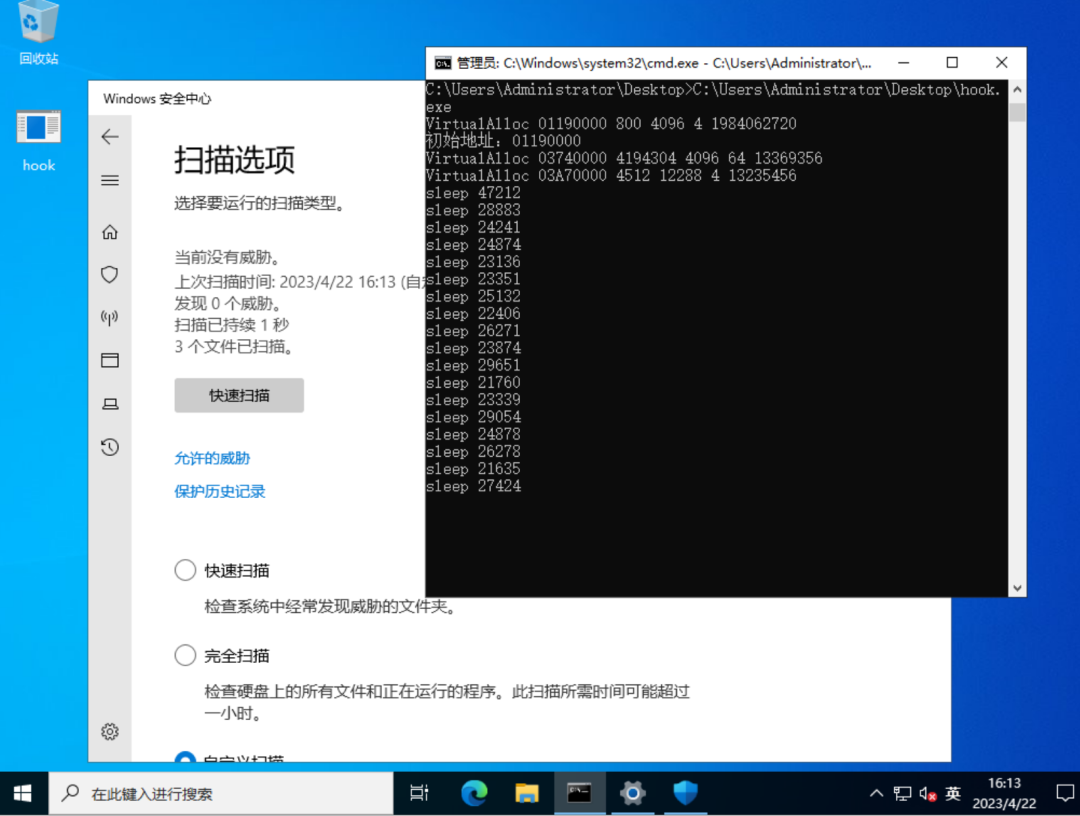Switch input language indicator 英

click(953, 794)
